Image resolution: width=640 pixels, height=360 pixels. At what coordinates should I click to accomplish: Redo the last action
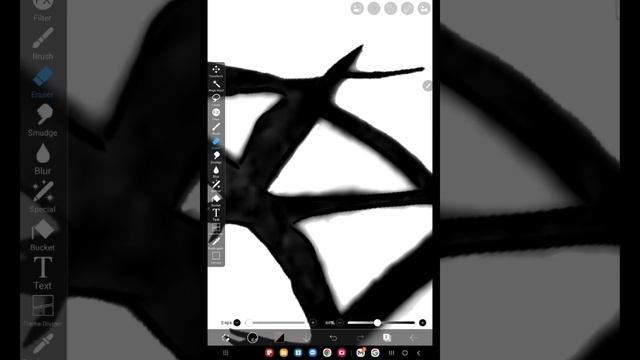point(360,338)
